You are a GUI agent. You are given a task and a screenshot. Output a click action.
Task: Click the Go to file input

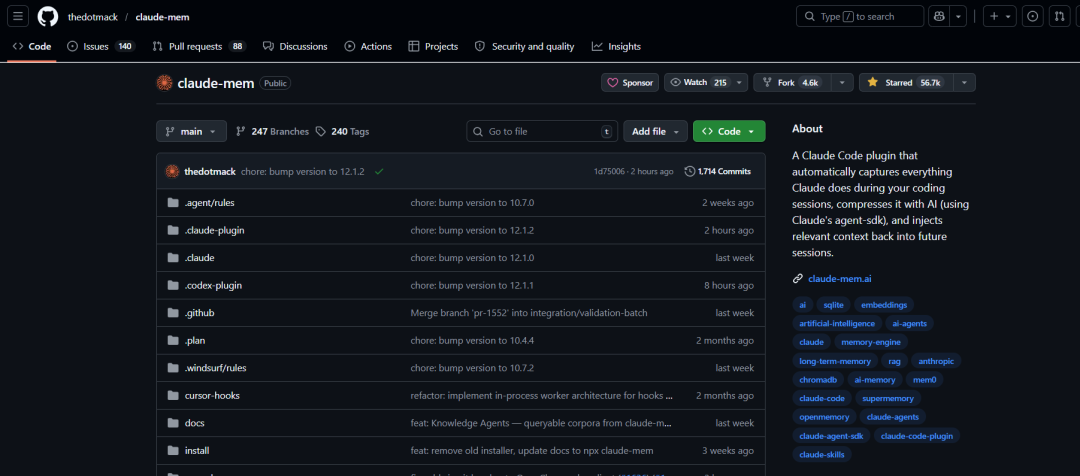point(542,132)
